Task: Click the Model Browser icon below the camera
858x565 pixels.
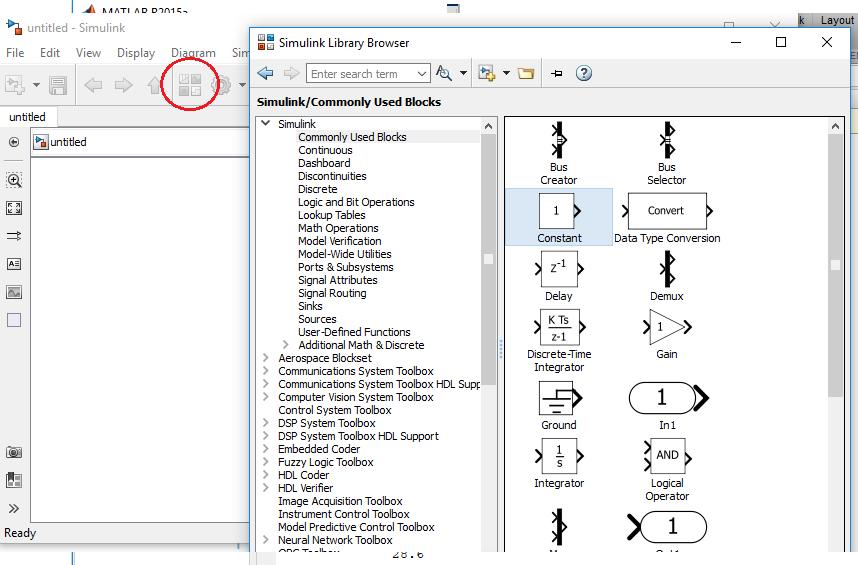Action: tap(14, 480)
